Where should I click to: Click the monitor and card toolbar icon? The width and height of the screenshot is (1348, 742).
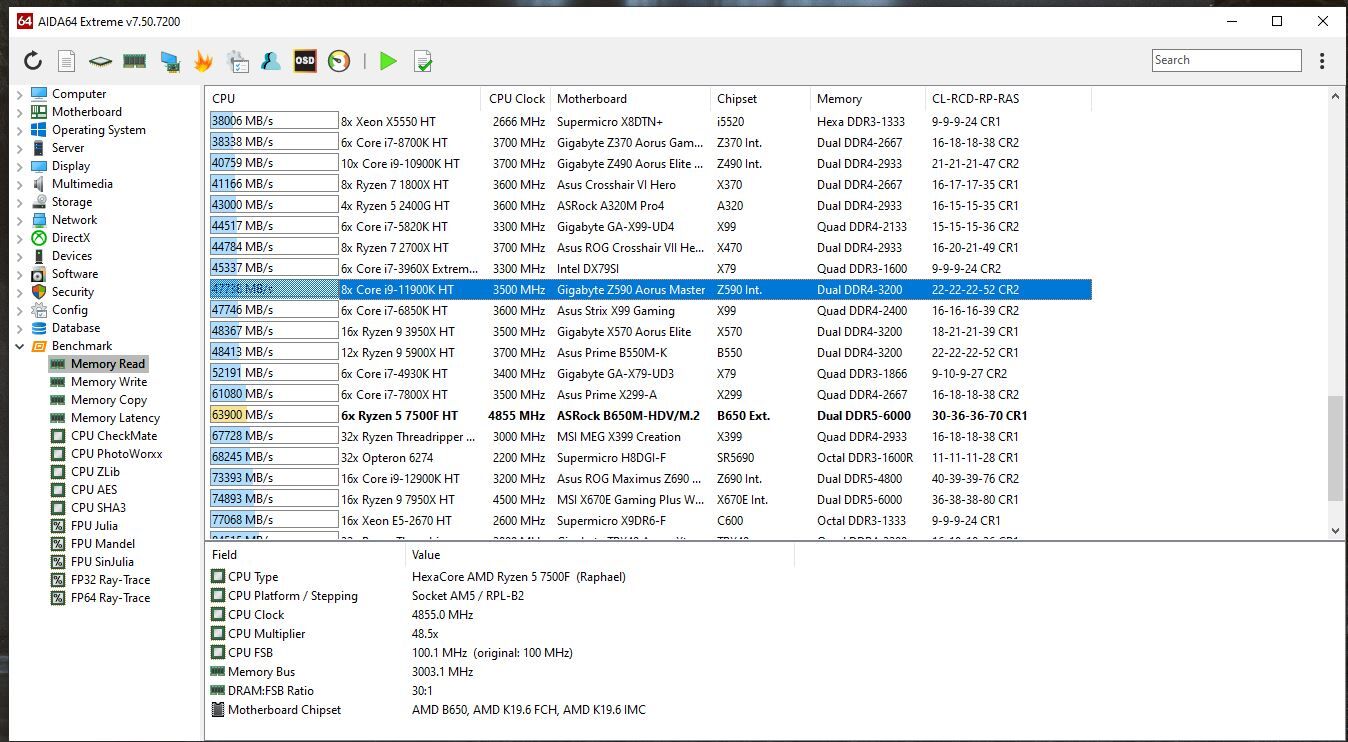170,62
